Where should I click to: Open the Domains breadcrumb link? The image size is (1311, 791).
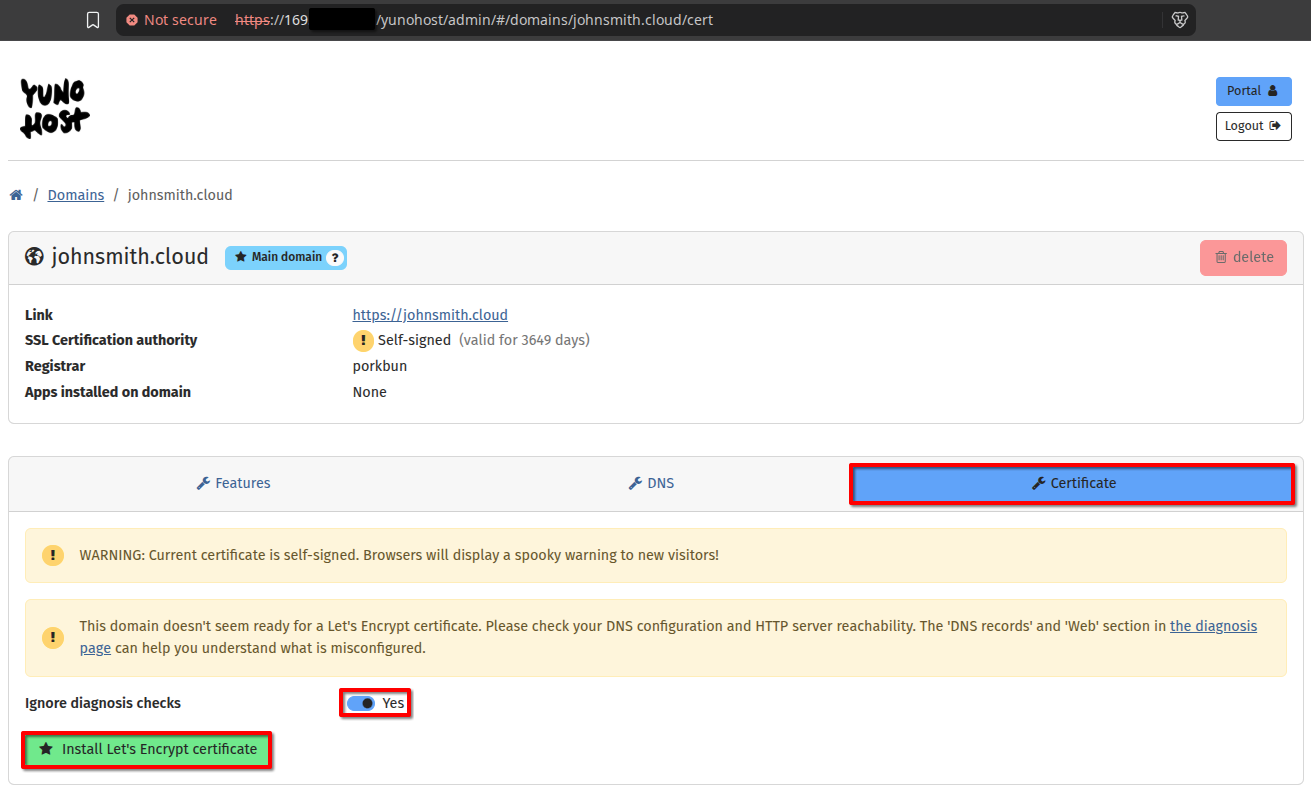(76, 195)
